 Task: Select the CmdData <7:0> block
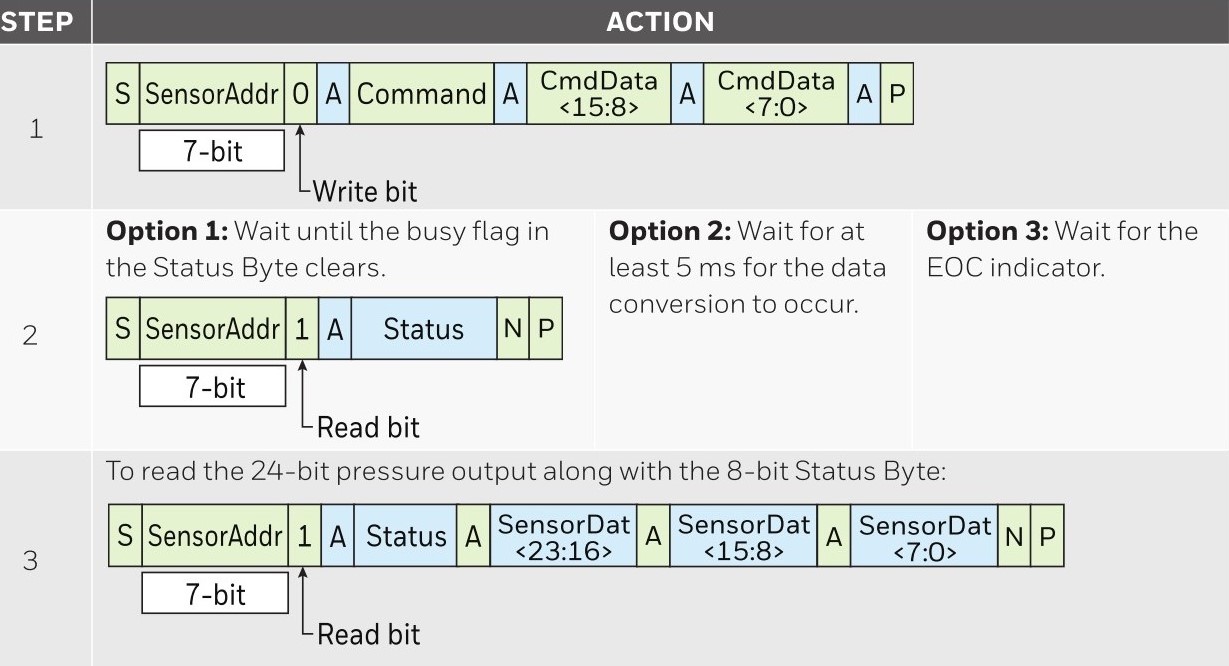tap(775, 94)
